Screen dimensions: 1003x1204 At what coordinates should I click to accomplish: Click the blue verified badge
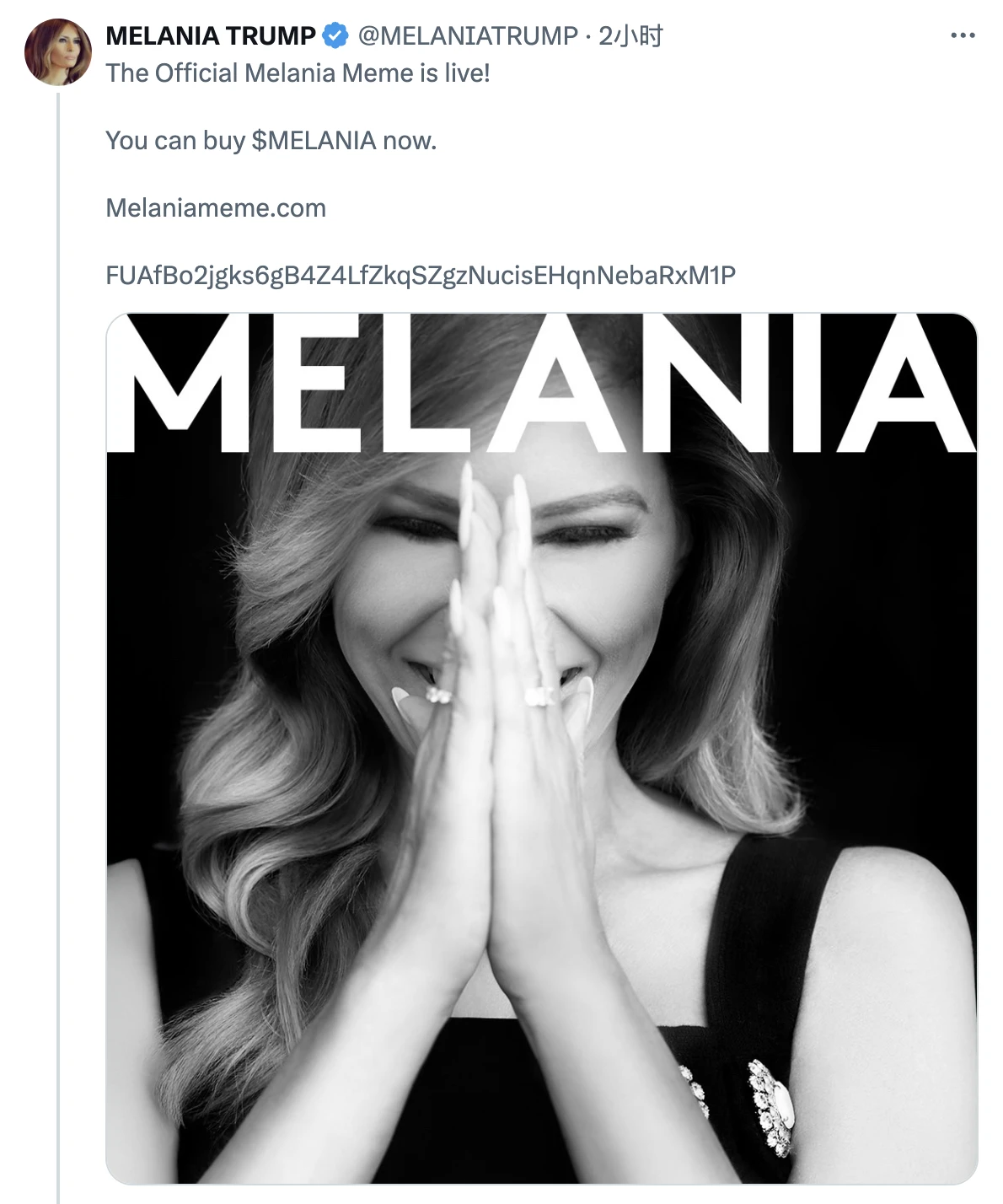point(335,35)
